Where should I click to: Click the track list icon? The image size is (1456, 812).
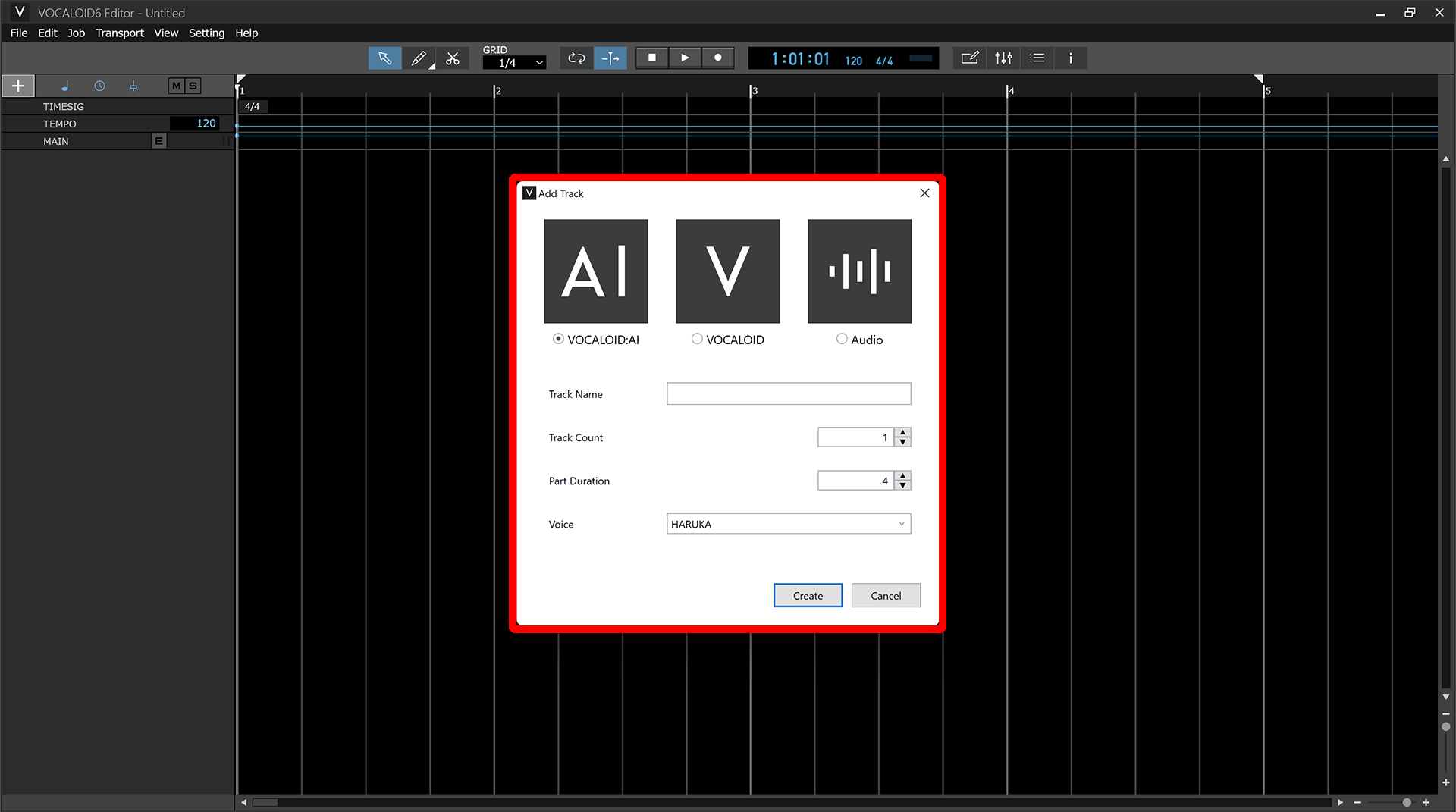(1037, 58)
